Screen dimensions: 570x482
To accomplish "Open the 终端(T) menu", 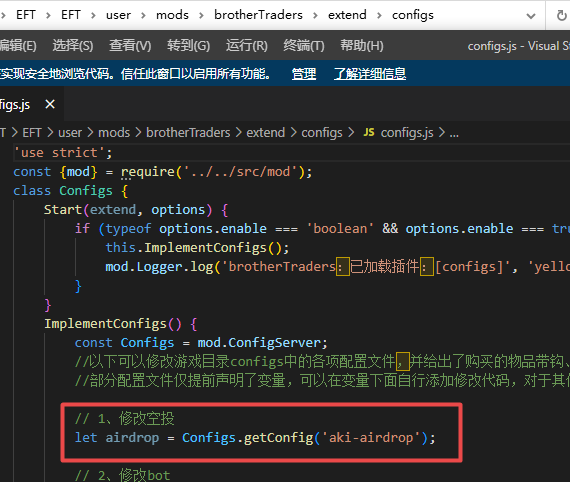I will 304,46.
